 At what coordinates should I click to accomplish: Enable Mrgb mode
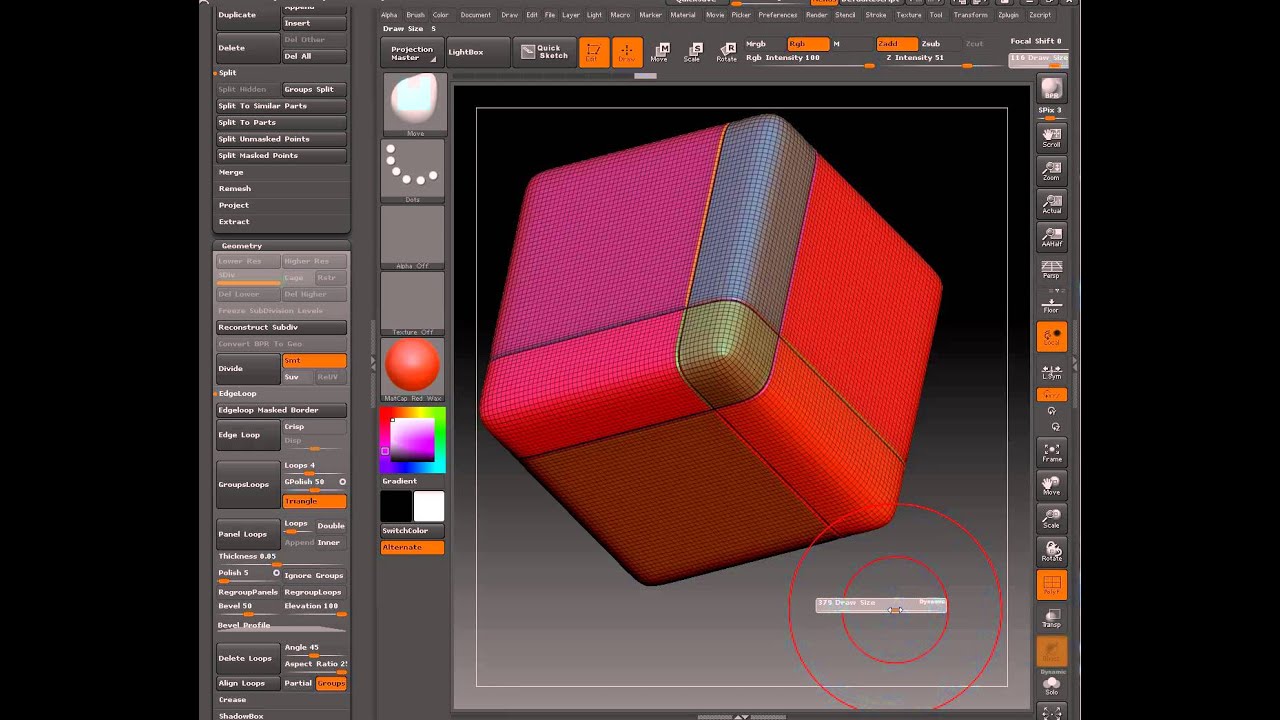click(756, 44)
